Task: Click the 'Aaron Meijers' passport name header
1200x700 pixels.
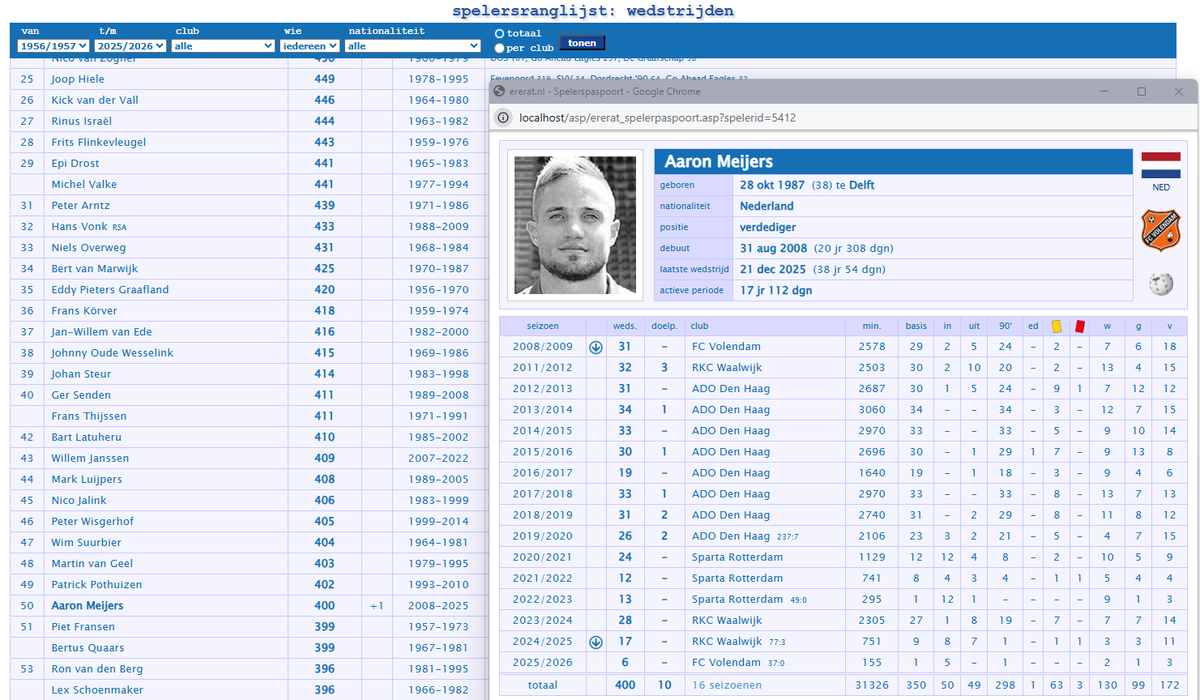Action: tap(719, 162)
